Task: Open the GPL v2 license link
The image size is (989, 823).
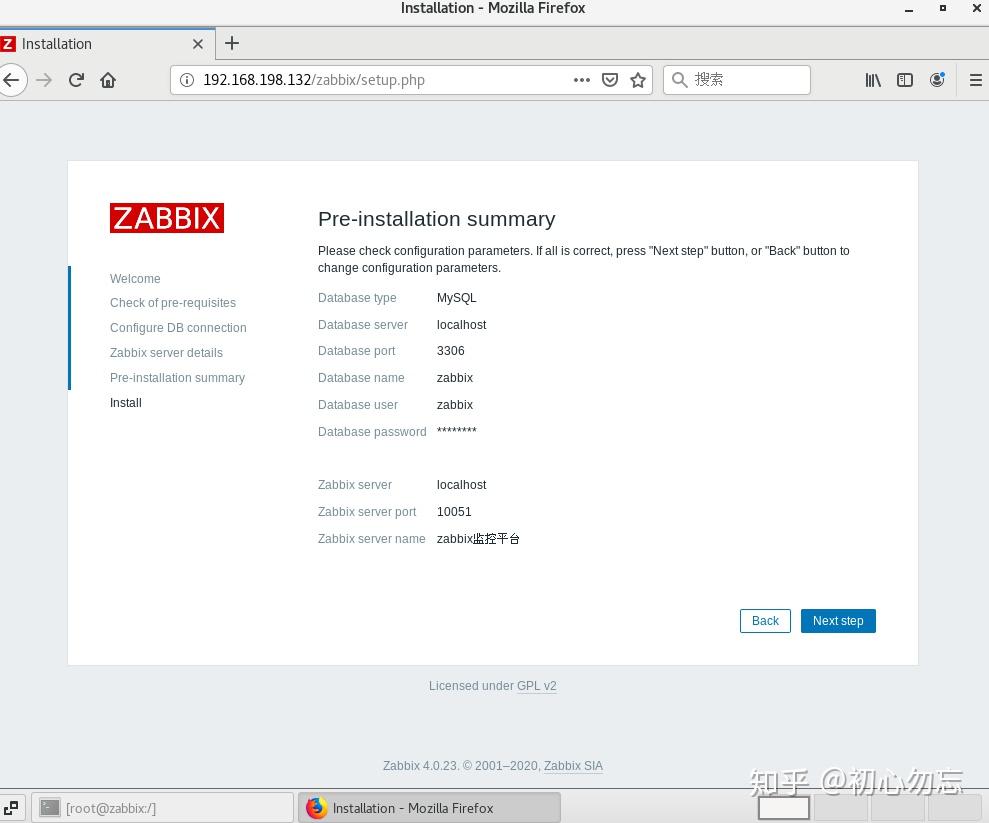Action: [x=537, y=686]
